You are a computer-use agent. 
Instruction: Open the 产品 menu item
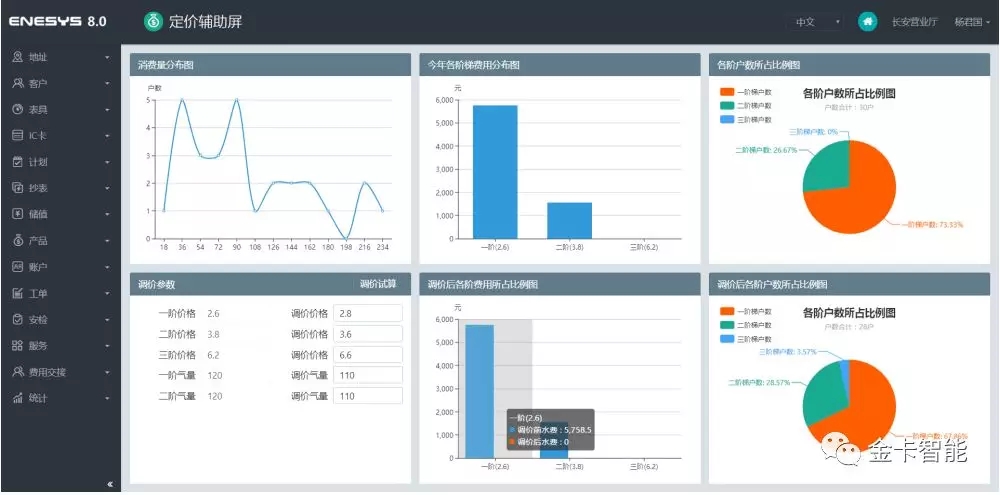click(x=61, y=240)
